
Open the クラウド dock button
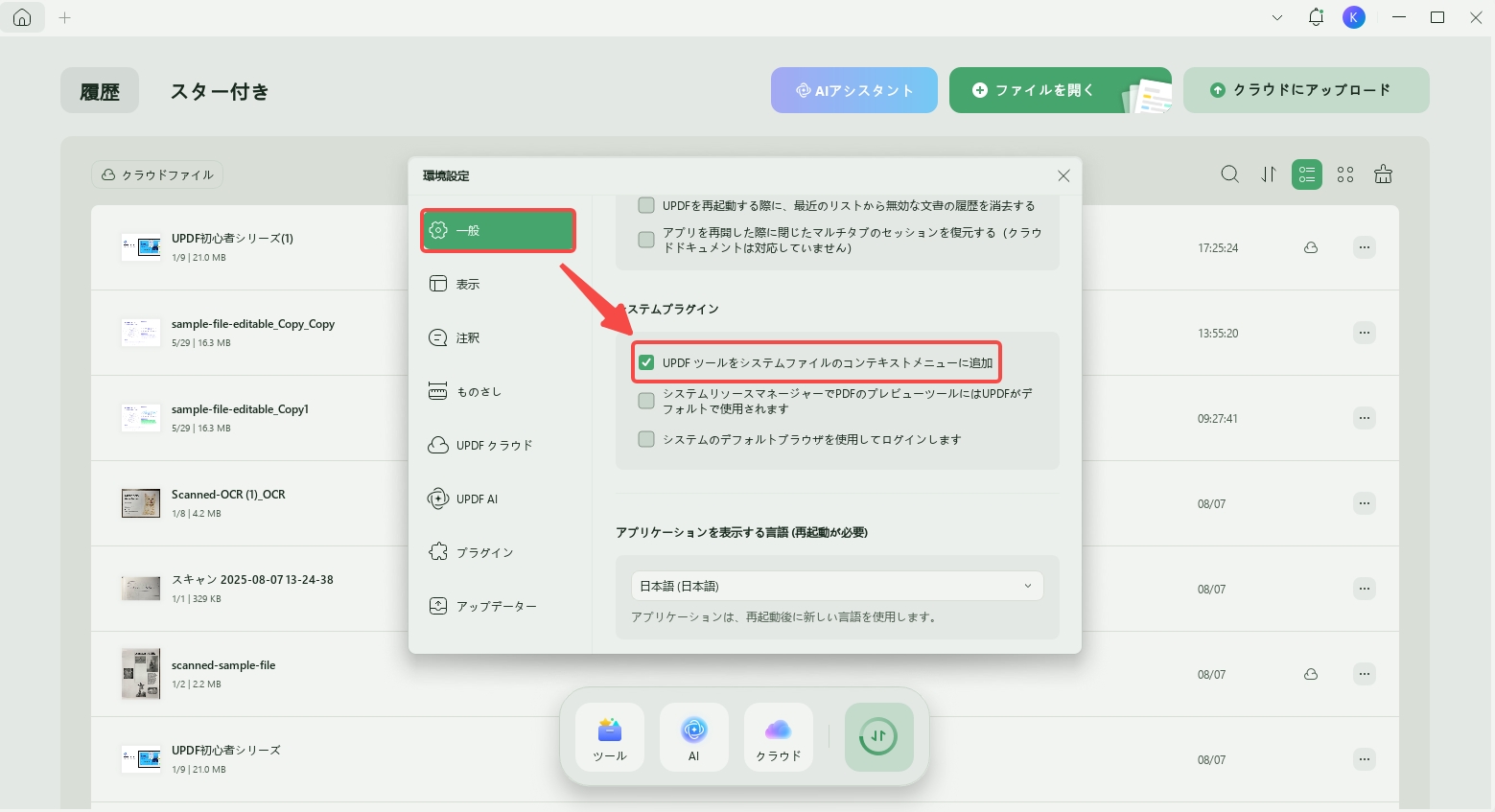[x=779, y=737]
